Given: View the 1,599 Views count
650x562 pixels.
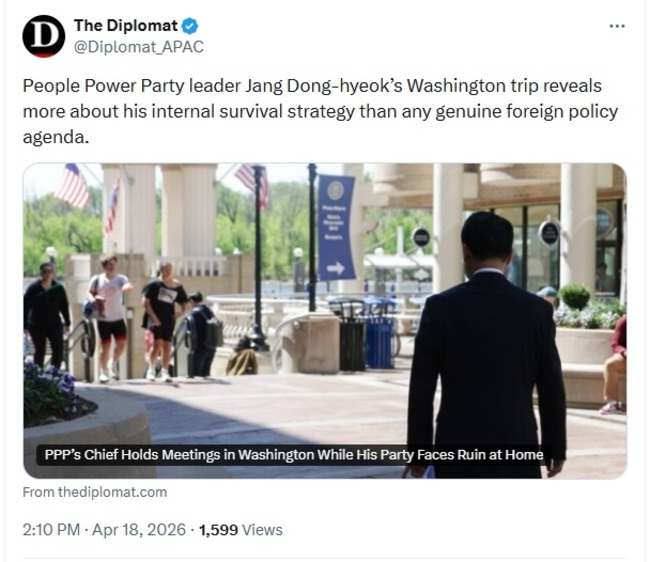Looking at the screenshot, I should [x=241, y=529].
